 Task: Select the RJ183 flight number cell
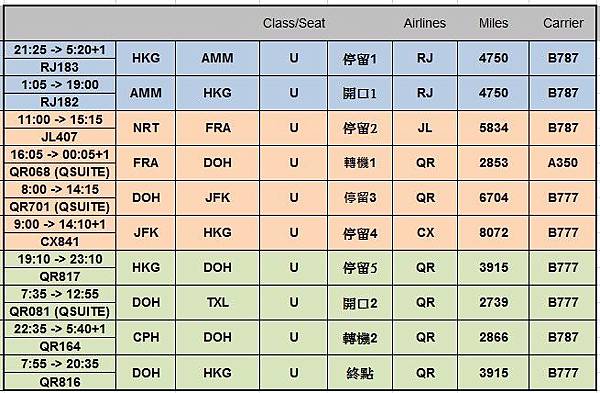(59, 67)
